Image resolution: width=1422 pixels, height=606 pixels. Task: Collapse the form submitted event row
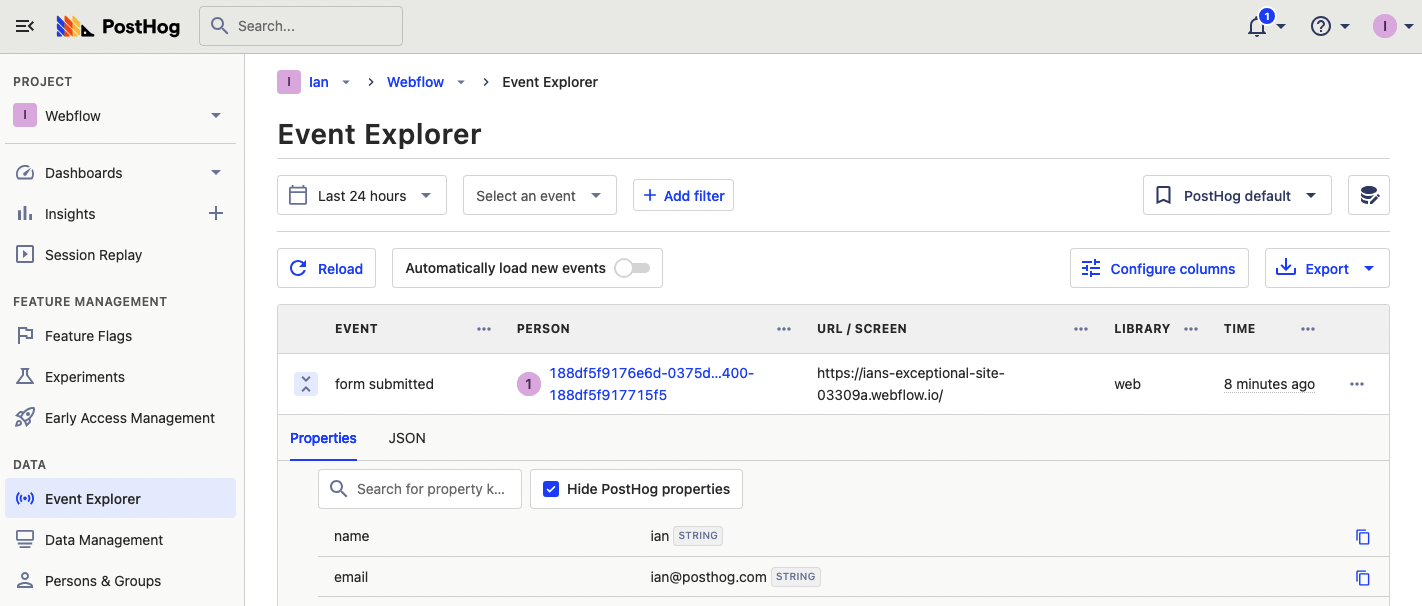click(306, 384)
